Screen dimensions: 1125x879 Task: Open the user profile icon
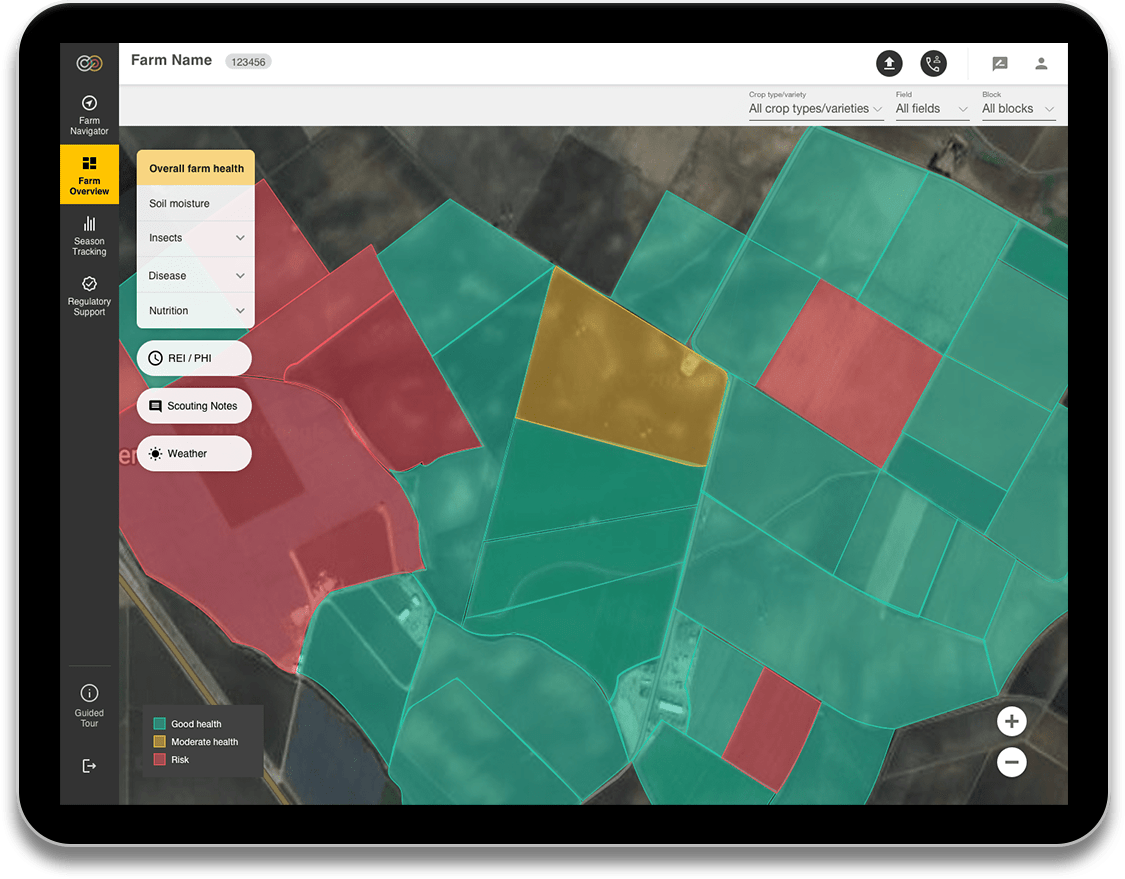click(1041, 64)
